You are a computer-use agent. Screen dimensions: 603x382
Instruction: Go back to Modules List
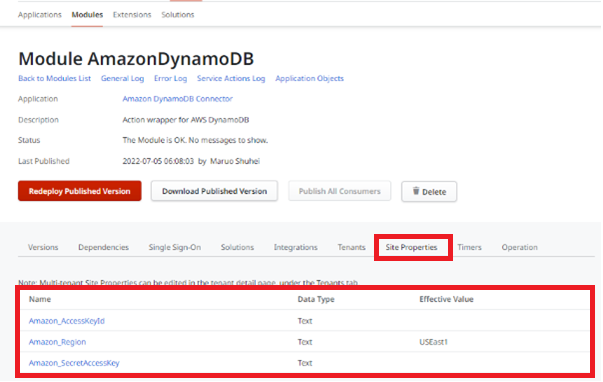[x=55, y=78]
